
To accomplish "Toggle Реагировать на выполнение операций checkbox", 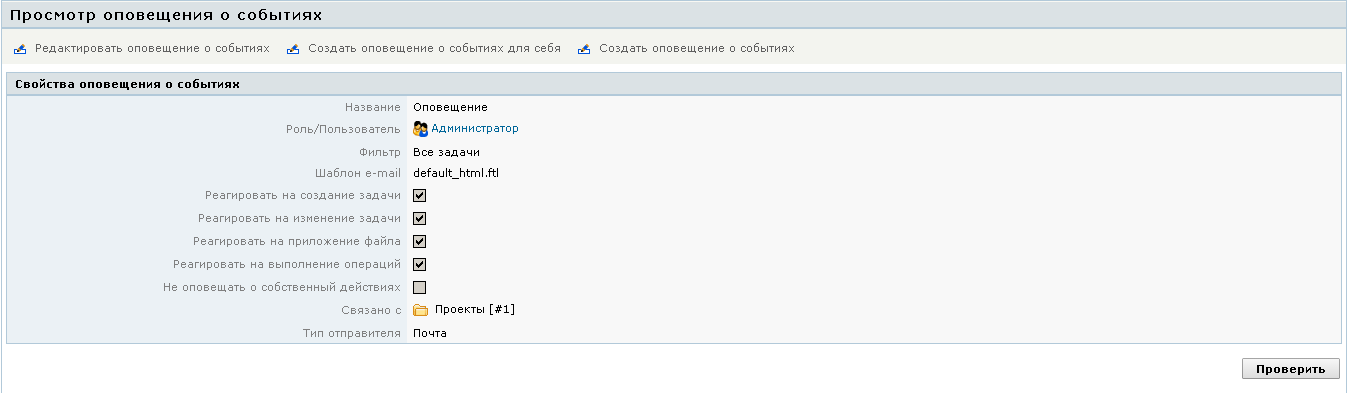I will coord(420,265).
